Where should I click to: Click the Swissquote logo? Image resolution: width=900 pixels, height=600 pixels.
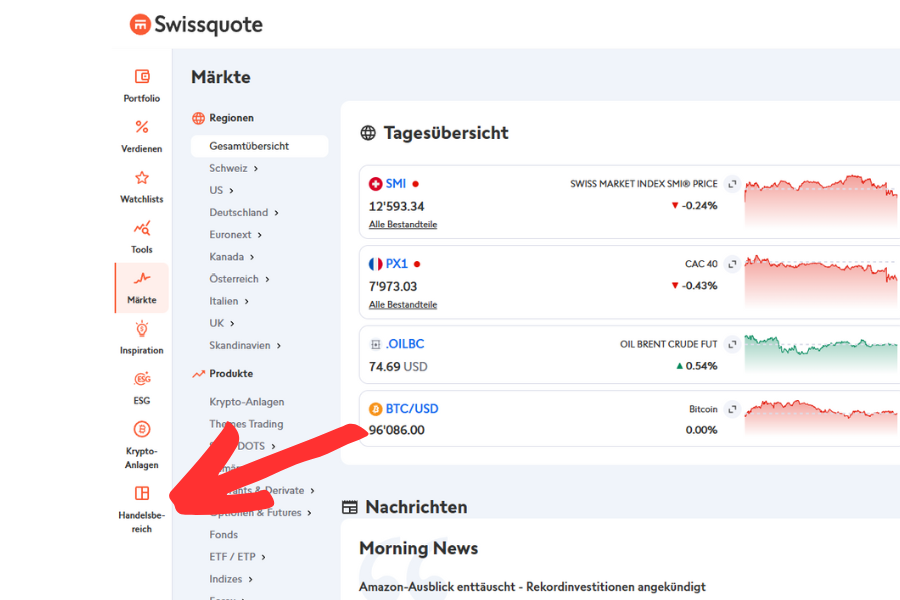click(196, 24)
